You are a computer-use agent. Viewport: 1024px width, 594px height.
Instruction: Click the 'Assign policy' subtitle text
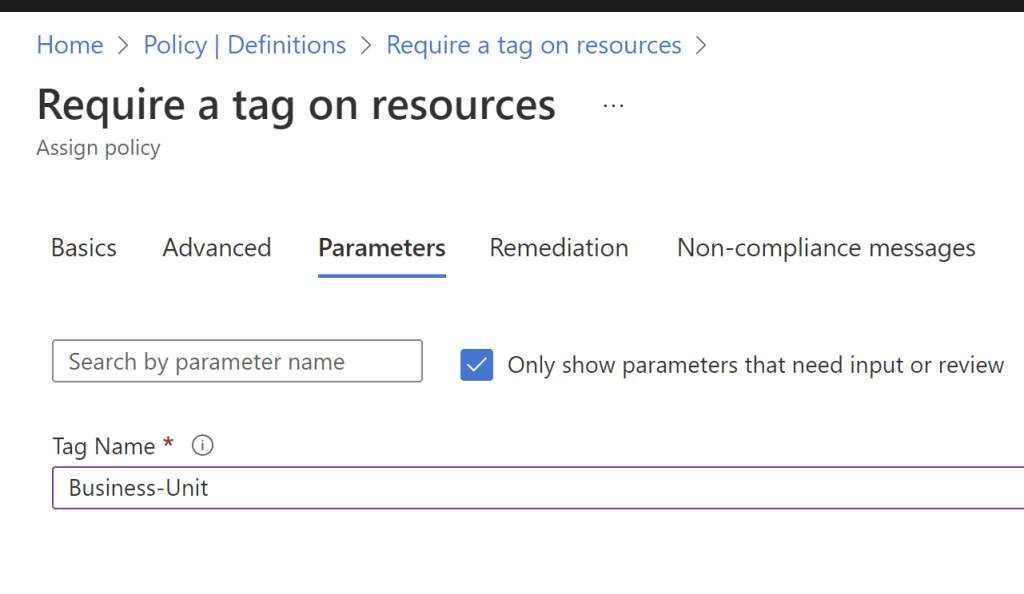98,148
